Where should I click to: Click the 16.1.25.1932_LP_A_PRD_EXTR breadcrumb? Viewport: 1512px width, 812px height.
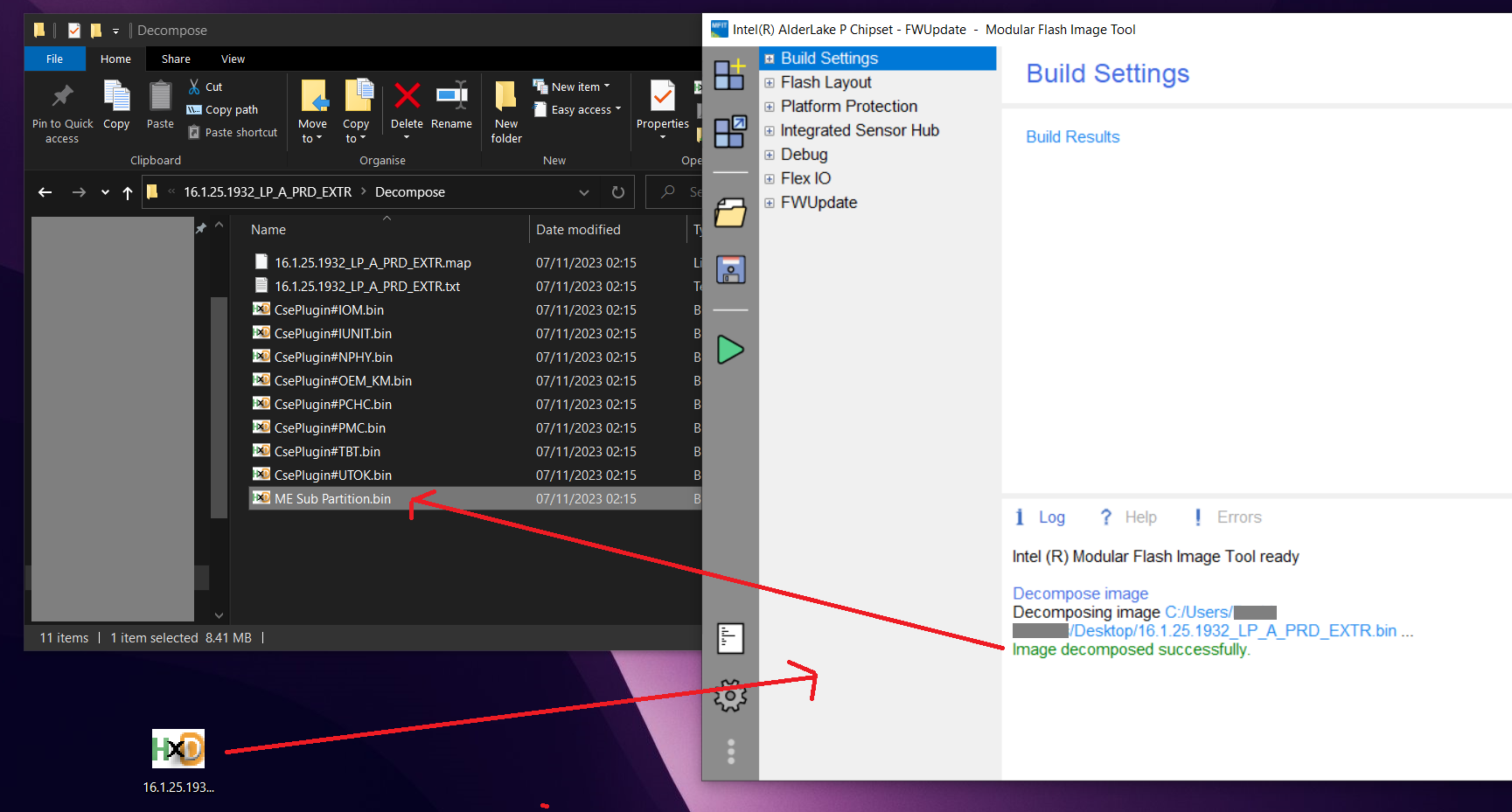(x=268, y=192)
